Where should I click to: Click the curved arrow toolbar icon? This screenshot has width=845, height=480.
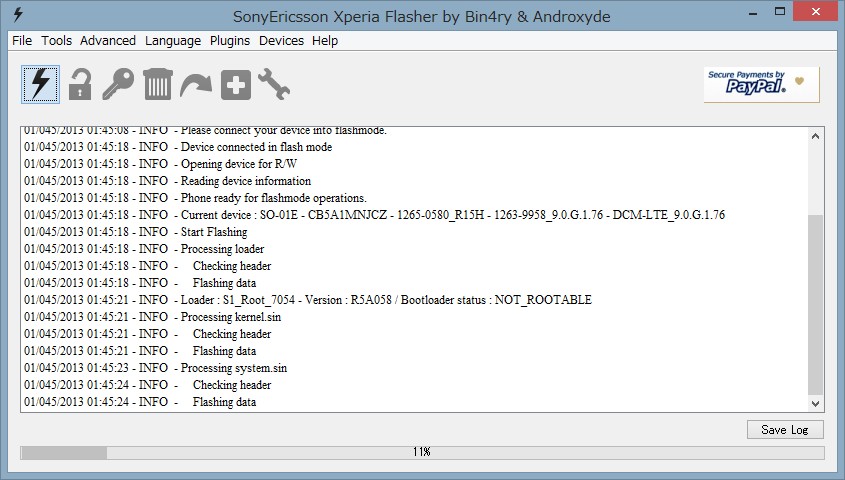[x=196, y=85]
